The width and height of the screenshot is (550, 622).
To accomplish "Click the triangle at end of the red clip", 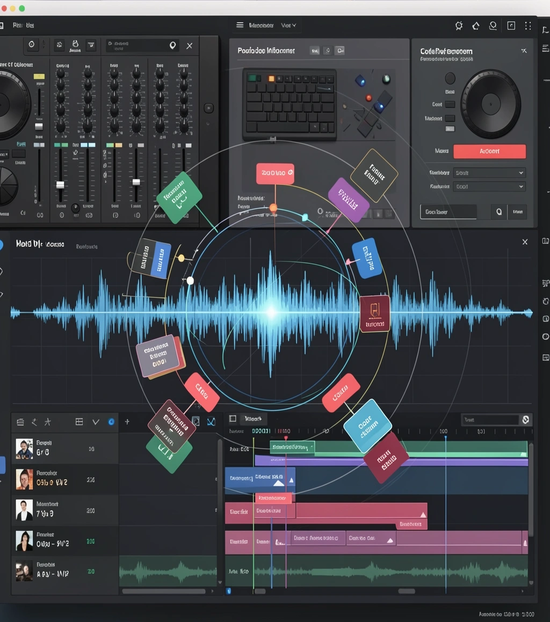I will tap(423, 515).
